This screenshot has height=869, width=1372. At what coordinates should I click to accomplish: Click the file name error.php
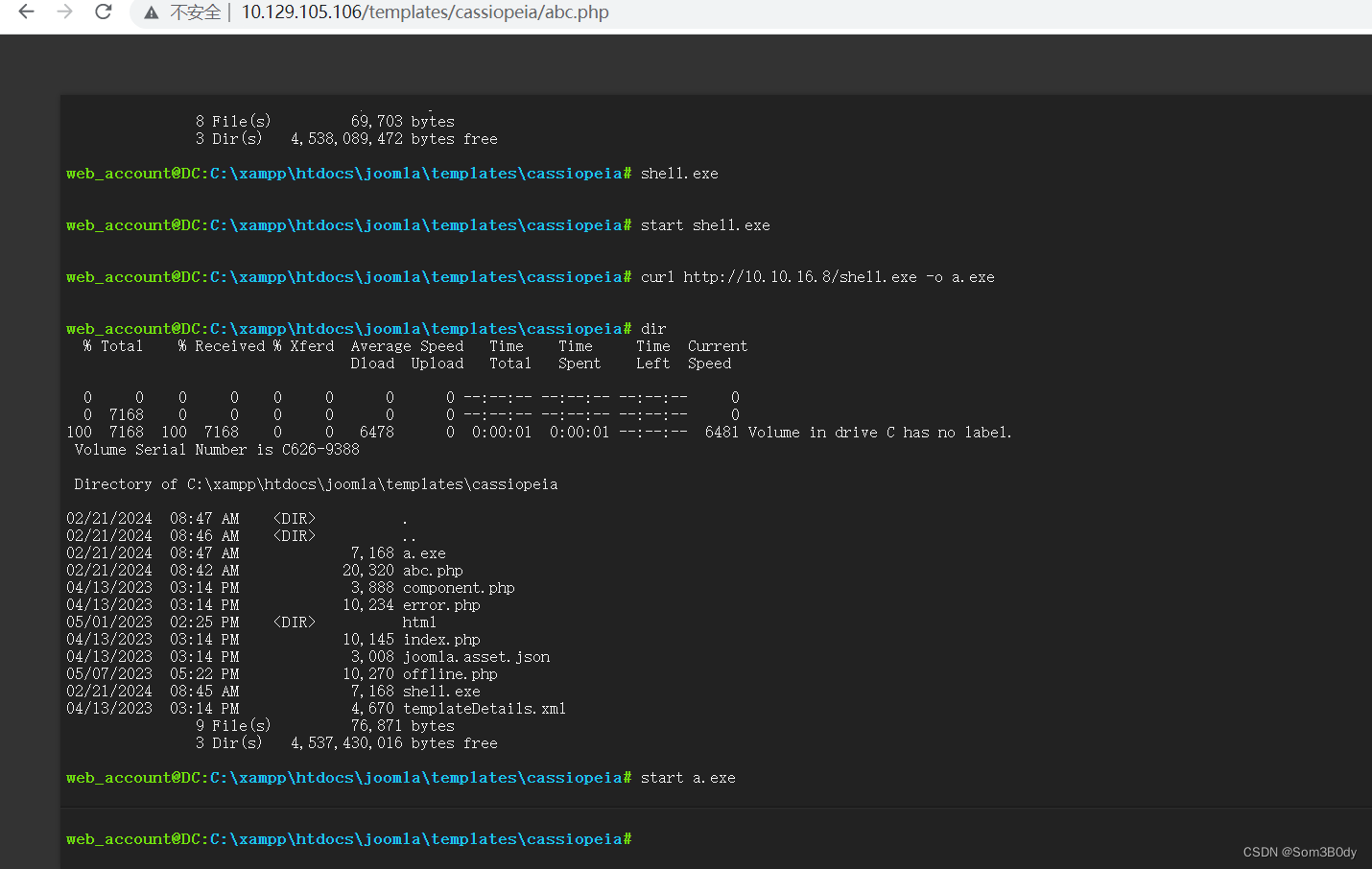[x=441, y=605]
